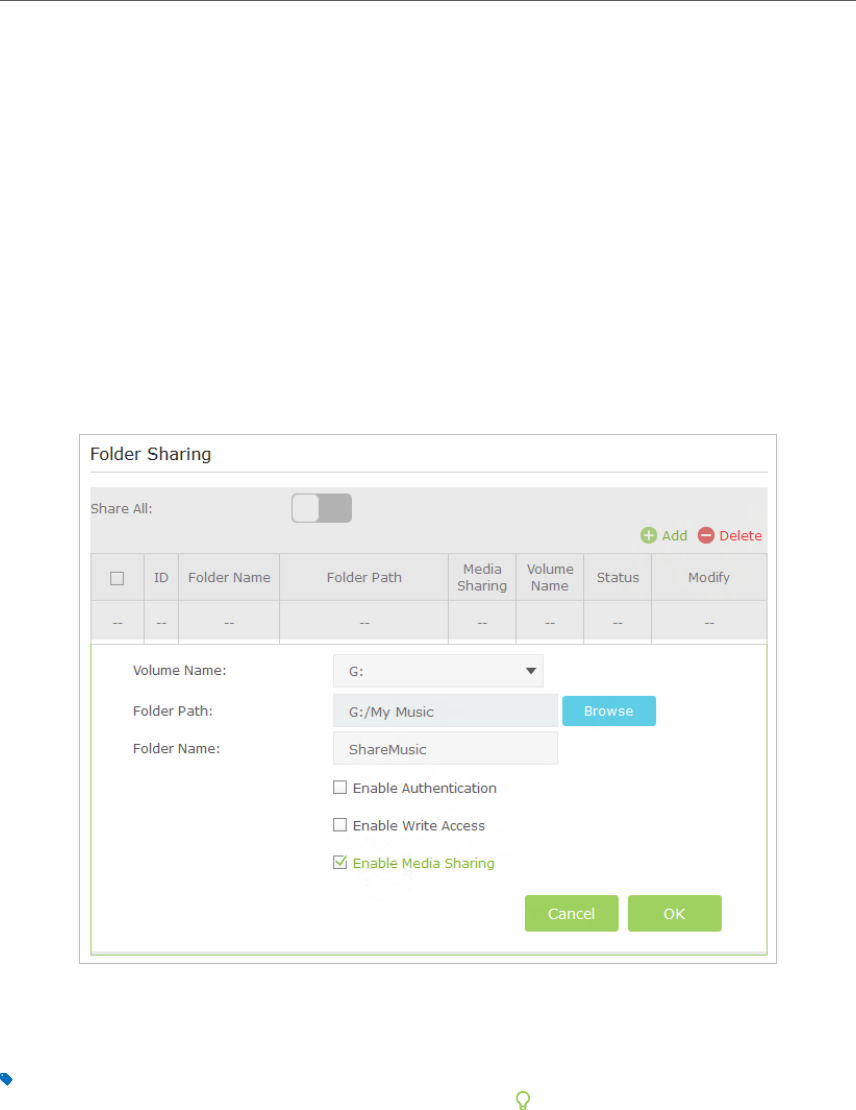856x1110 pixels.
Task: Click the green Add plus icon
Action: (x=648, y=536)
